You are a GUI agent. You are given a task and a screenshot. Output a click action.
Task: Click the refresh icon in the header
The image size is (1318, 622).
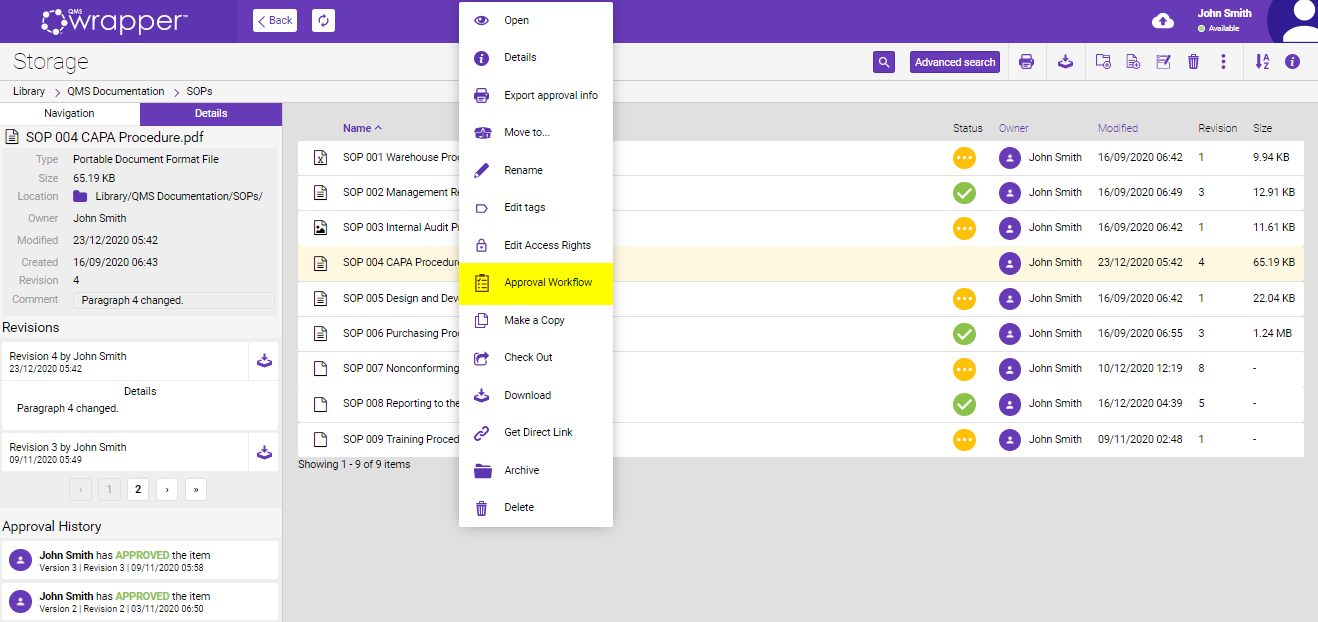pos(323,20)
